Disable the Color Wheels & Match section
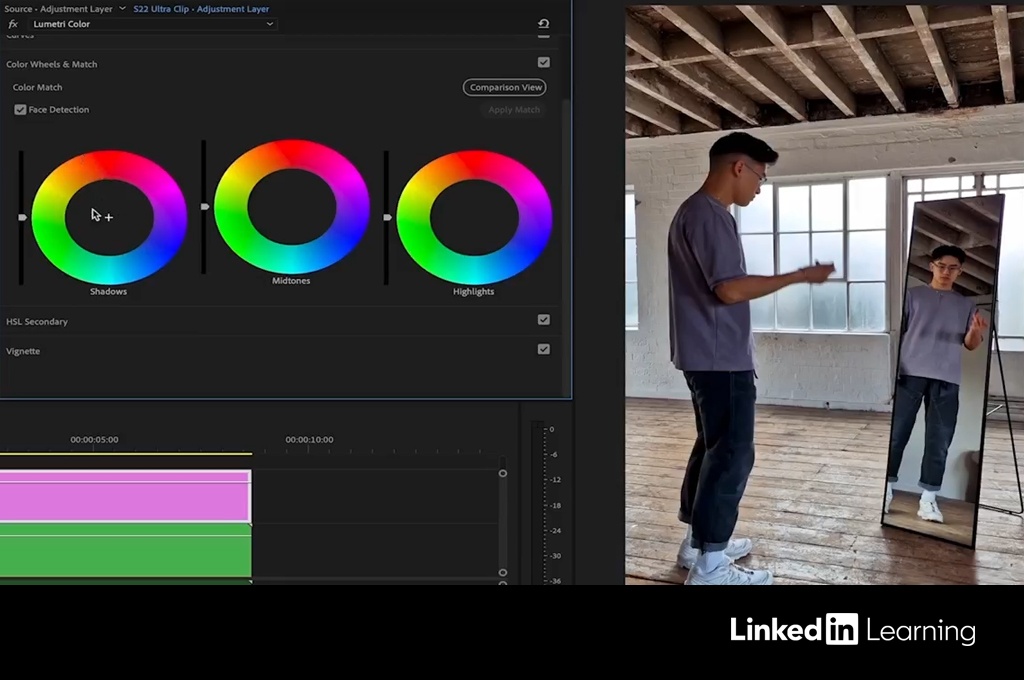Viewport: 1024px width, 680px height. click(x=543, y=63)
